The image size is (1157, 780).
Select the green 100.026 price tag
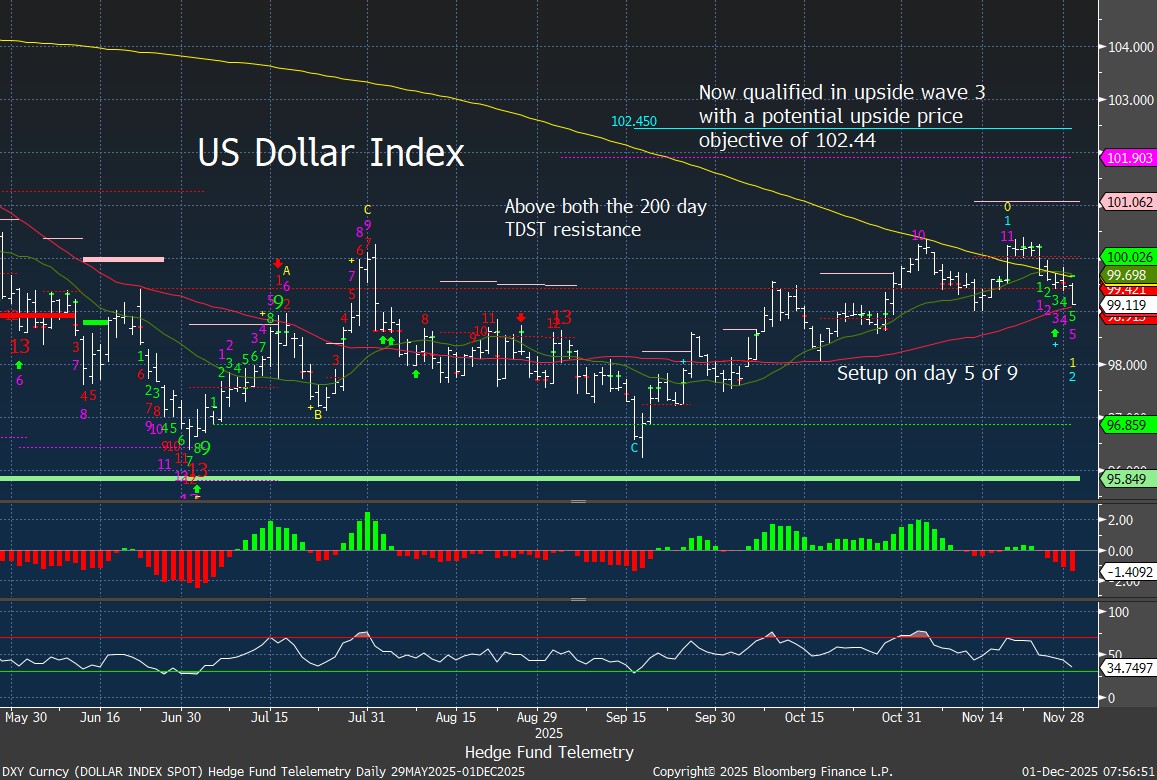1126,256
